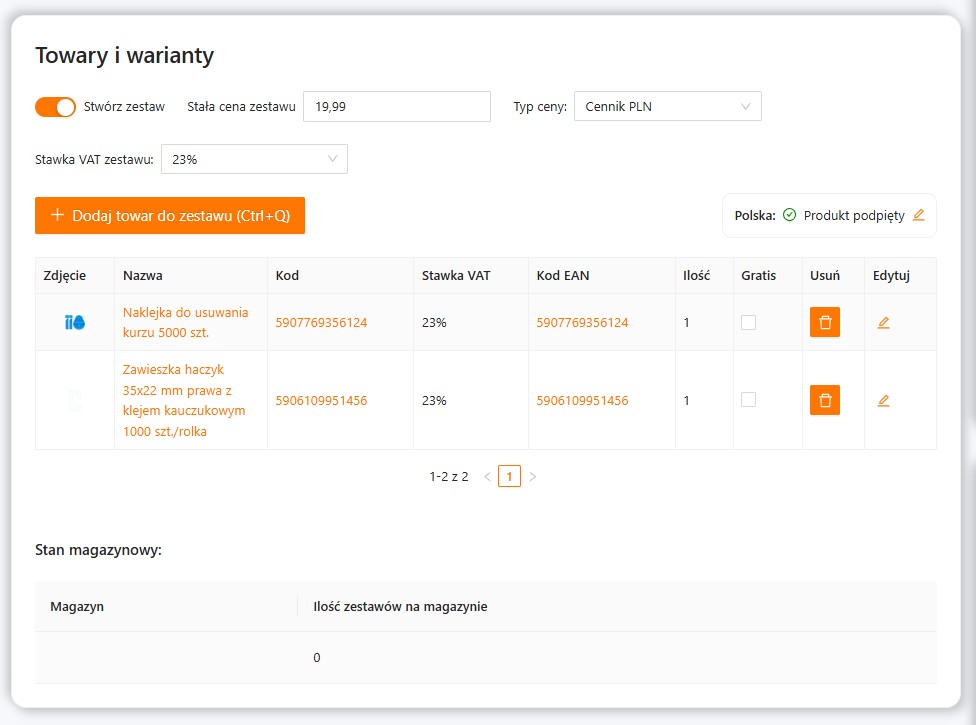Disable the Stwórz zestaw toggle

[55, 107]
